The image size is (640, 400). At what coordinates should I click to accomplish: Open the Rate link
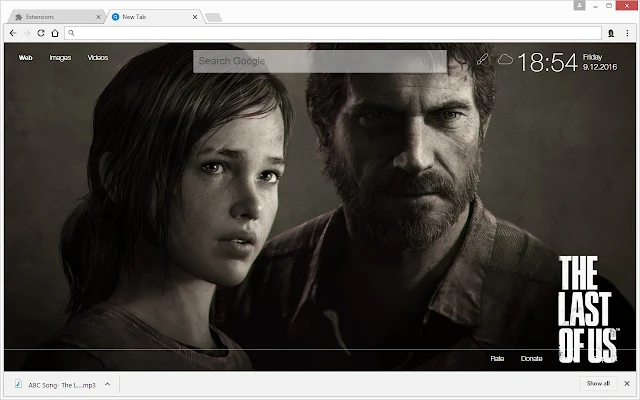pyautogui.click(x=497, y=358)
